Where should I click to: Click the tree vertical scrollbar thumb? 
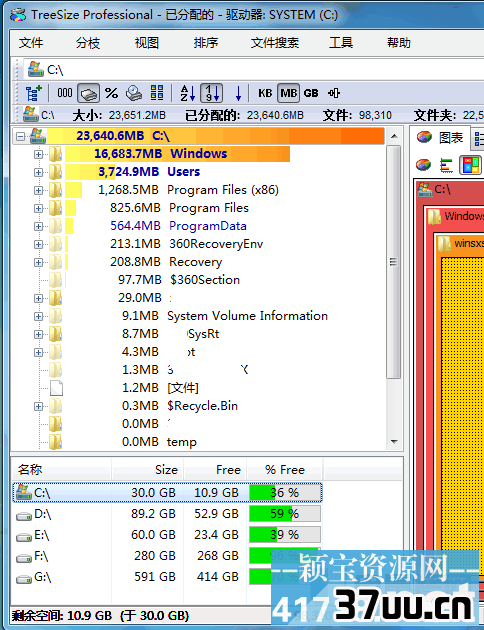[x=394, y=262]
